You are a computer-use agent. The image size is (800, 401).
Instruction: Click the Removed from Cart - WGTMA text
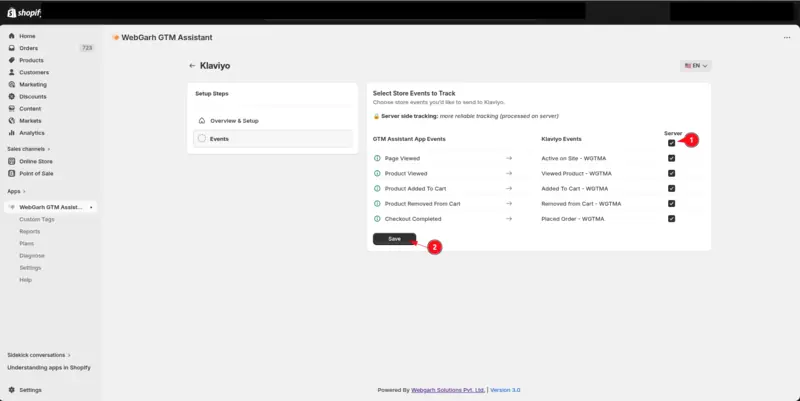click(x=581, y=204)
